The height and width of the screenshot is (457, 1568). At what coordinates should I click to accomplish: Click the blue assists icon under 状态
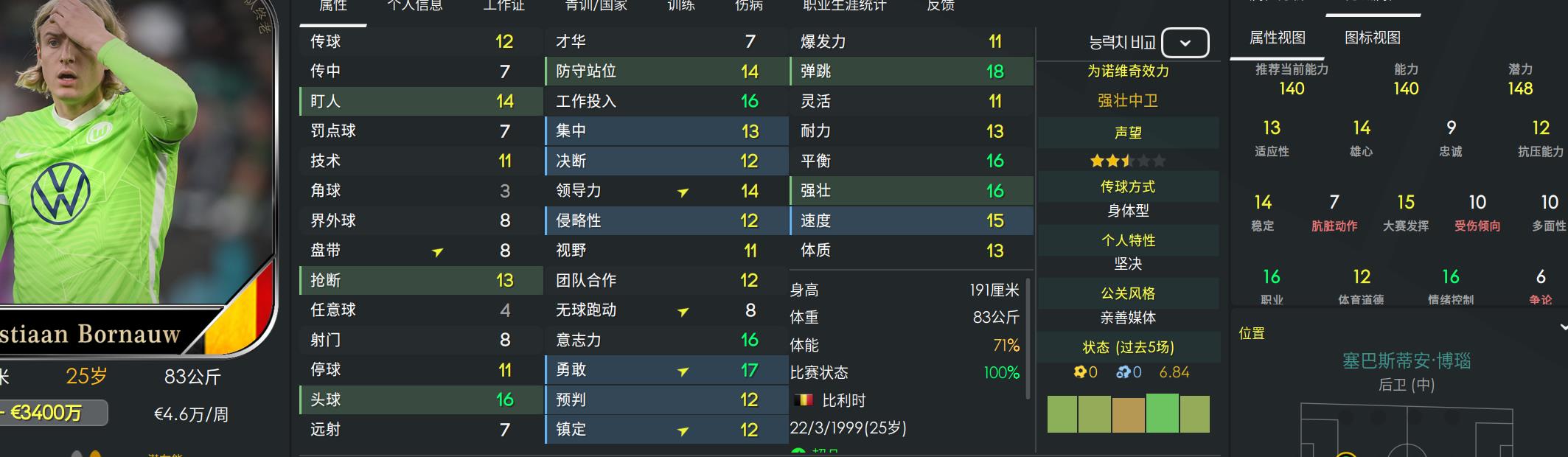(x=1123, y=372)
